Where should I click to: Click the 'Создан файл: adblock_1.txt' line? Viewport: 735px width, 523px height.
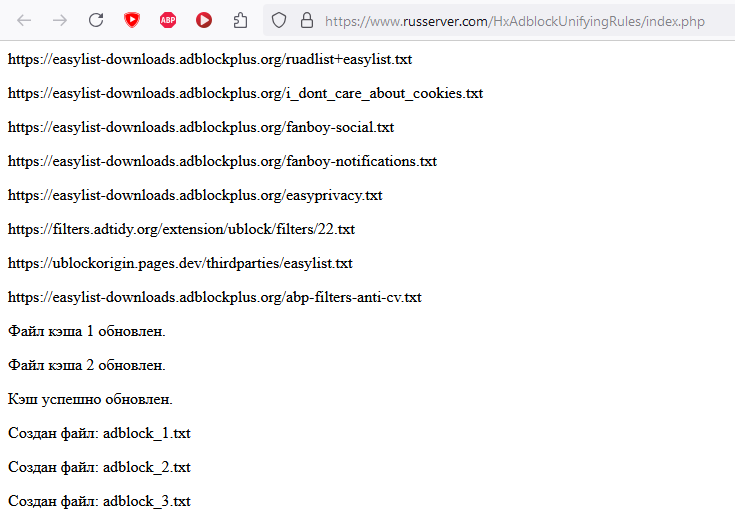[99, 433]
